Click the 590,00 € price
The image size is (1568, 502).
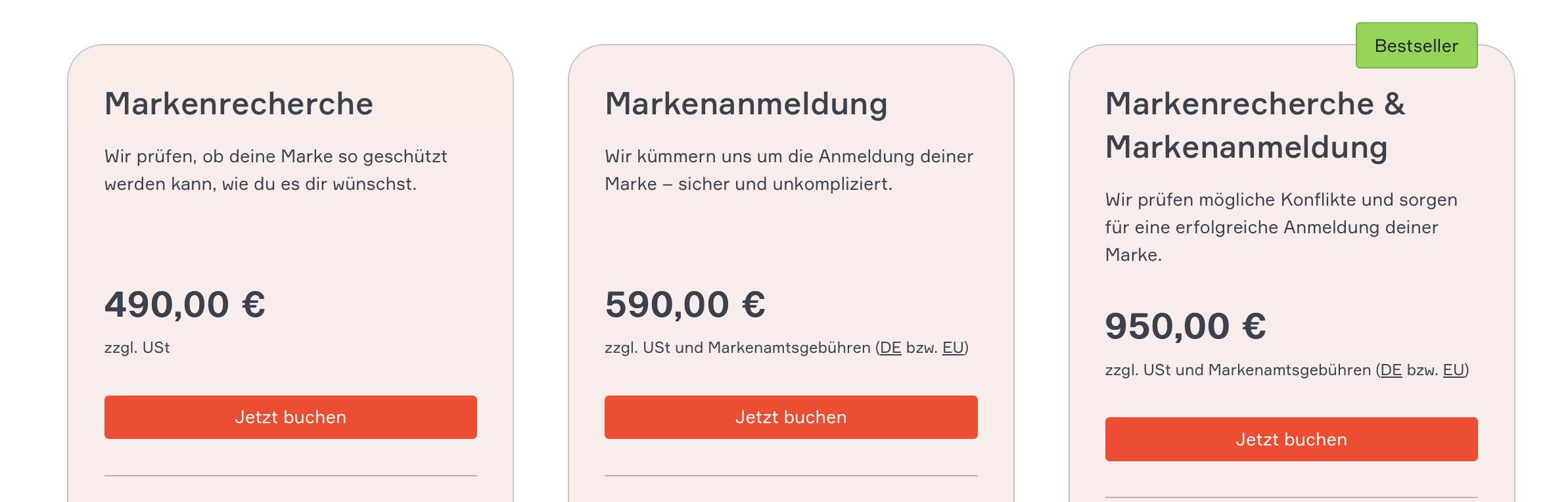pos(685,305)
